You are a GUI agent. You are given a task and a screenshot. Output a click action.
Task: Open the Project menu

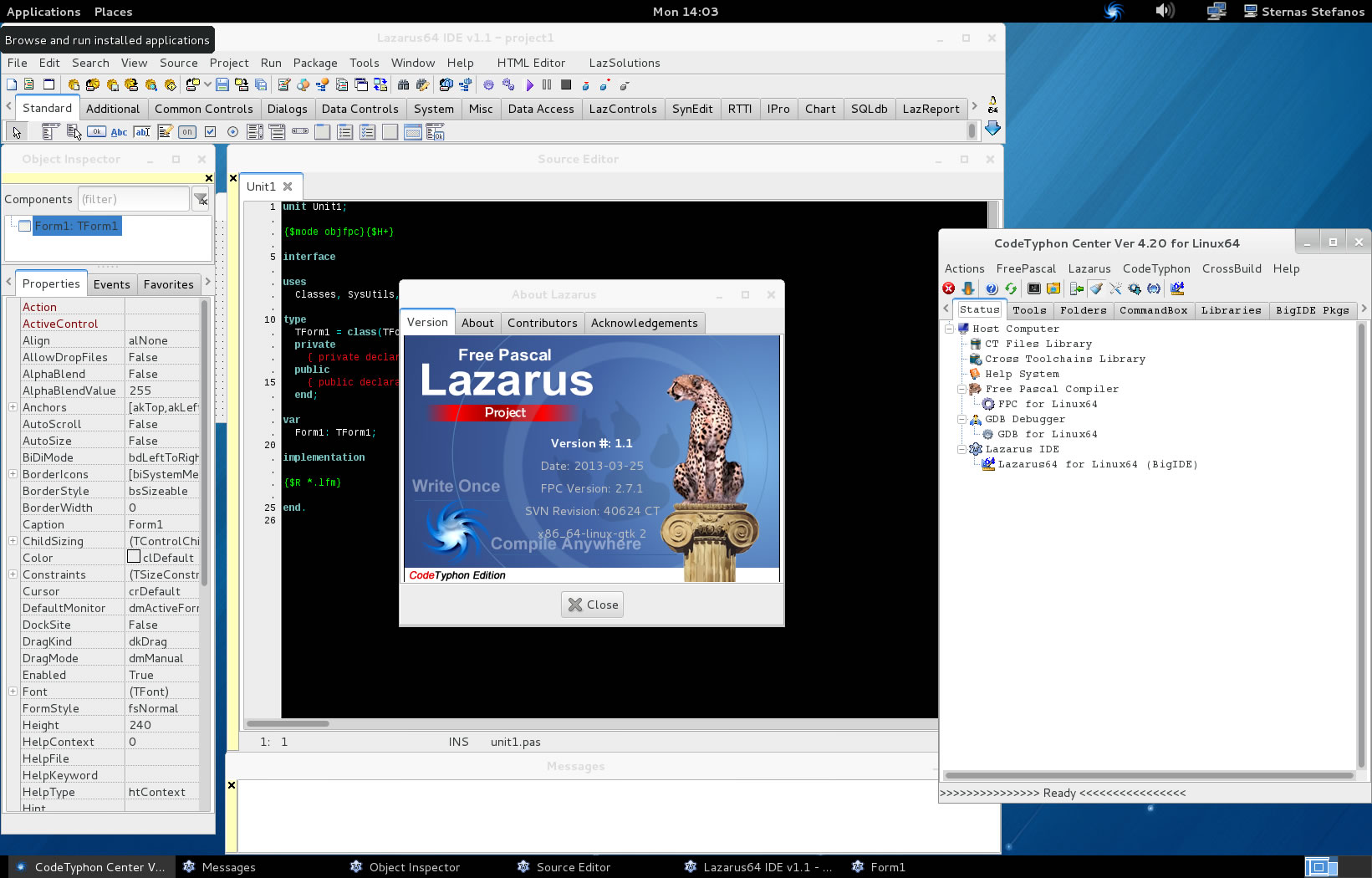click(x=229, y=63)
